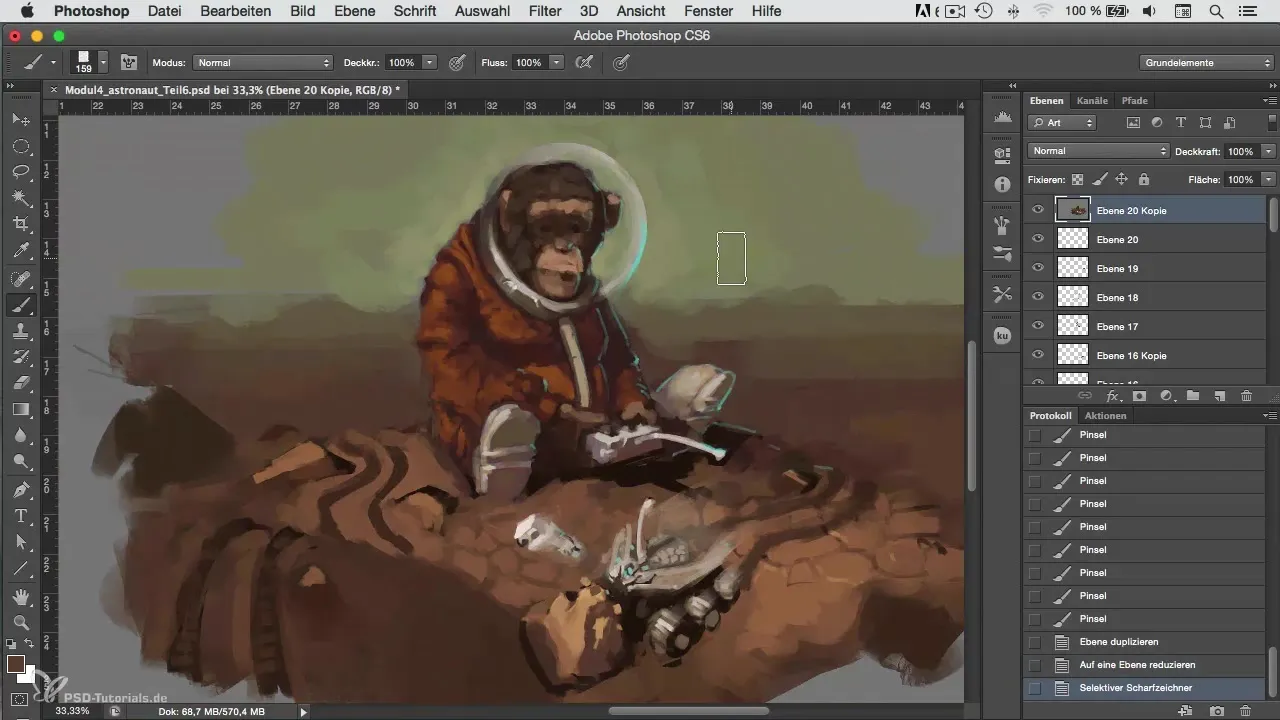Open the brush preset picker arrow
The width and height of the screenshot is (1280, 720).
tap(102, 62)
